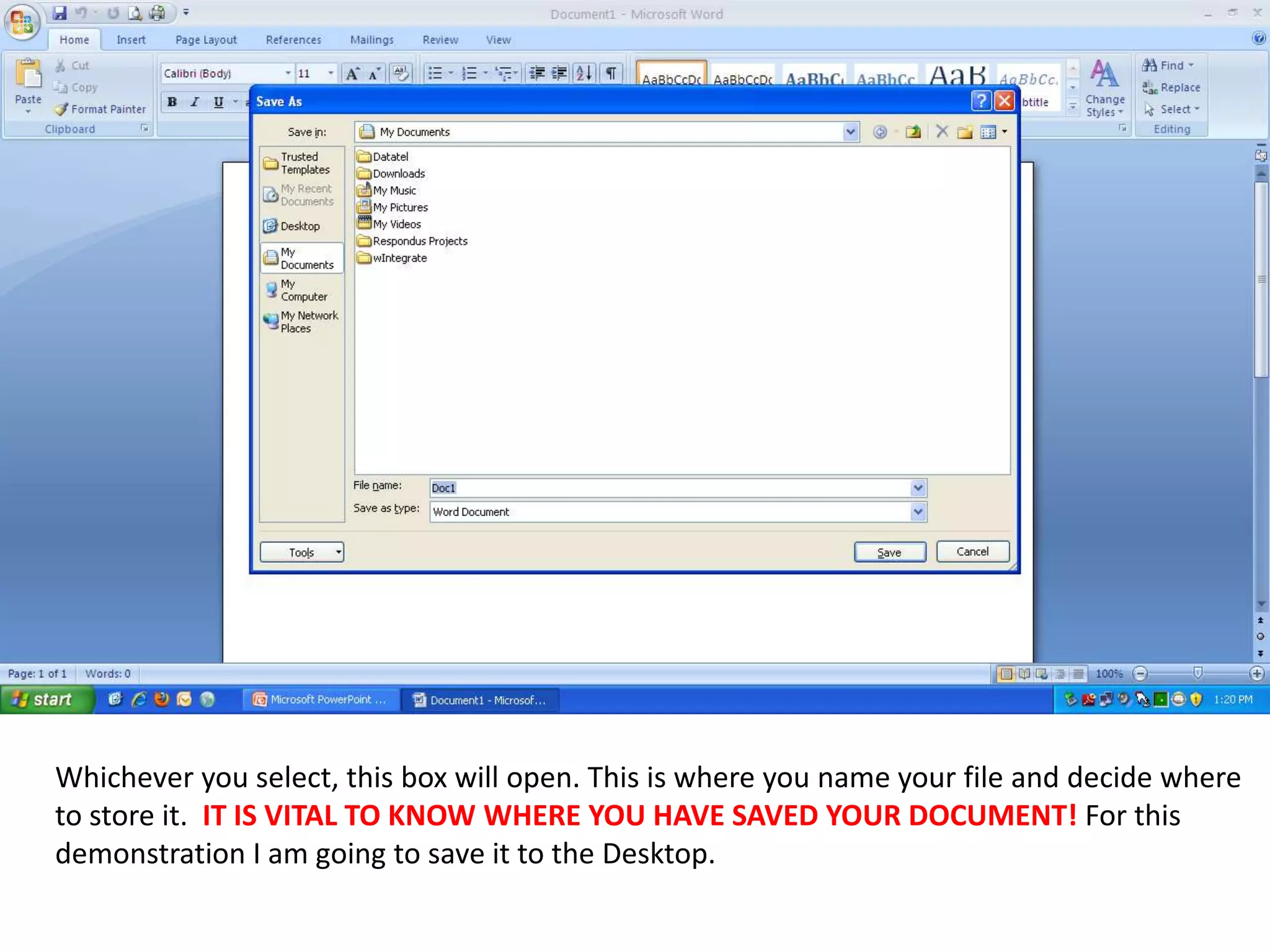Image resolution: width=1270 pixels, height=952 pixels.
Task: Click the Up One Level folder icon
Action: tap(913, 132)
